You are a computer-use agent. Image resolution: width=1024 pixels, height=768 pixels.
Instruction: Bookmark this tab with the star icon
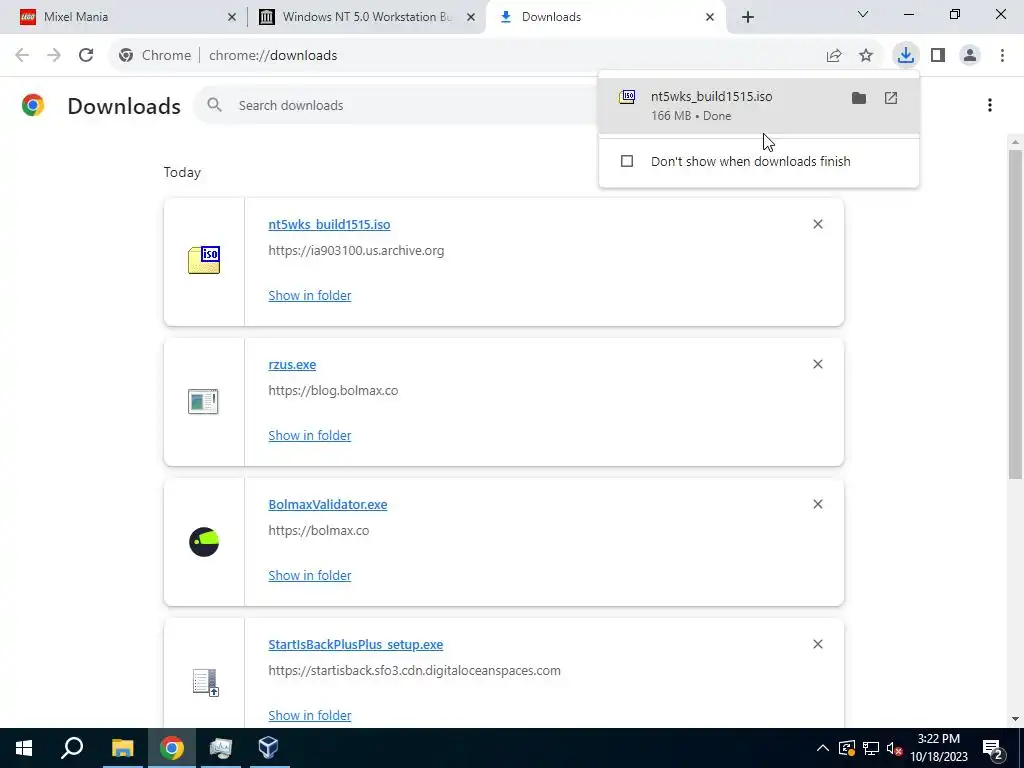coord(866,56)
